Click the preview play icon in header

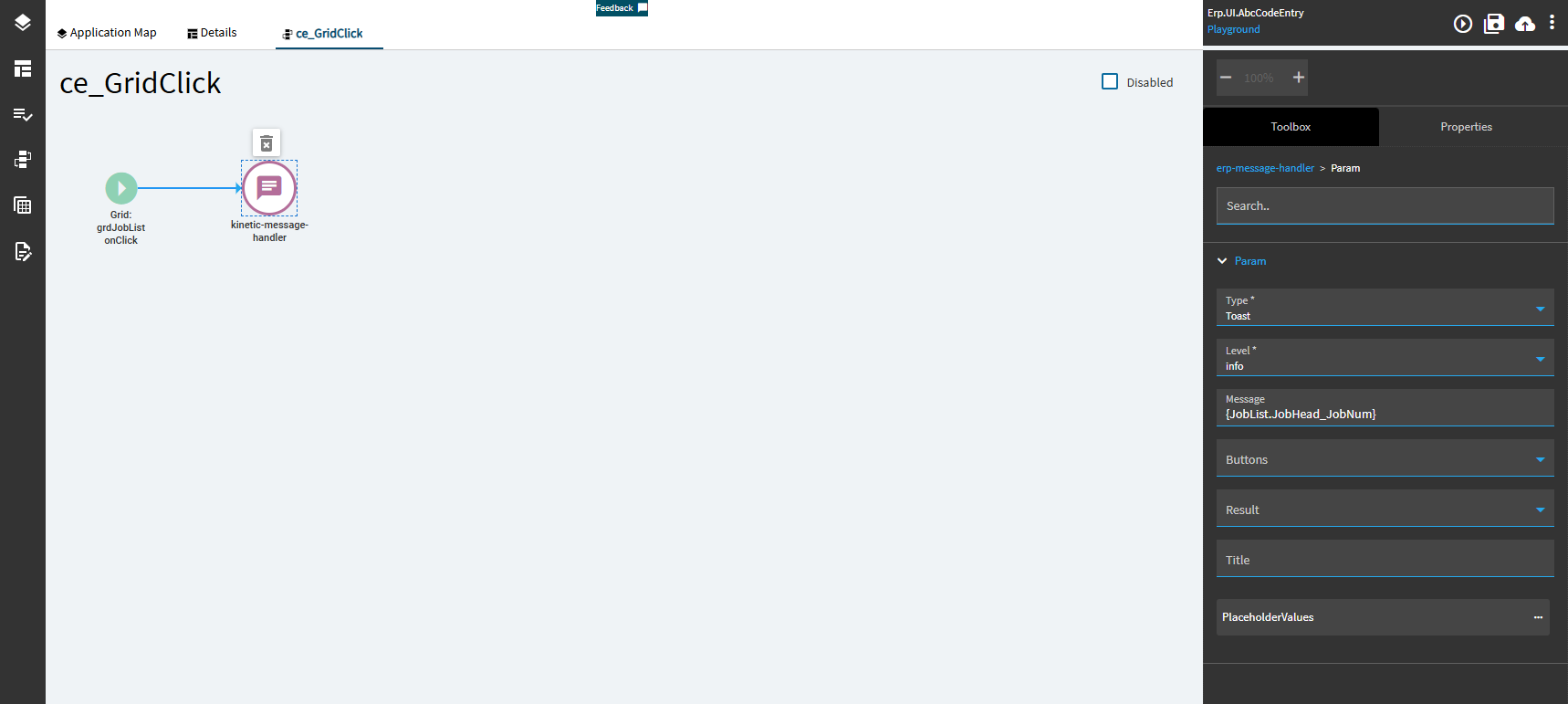tap(1463, 24)
